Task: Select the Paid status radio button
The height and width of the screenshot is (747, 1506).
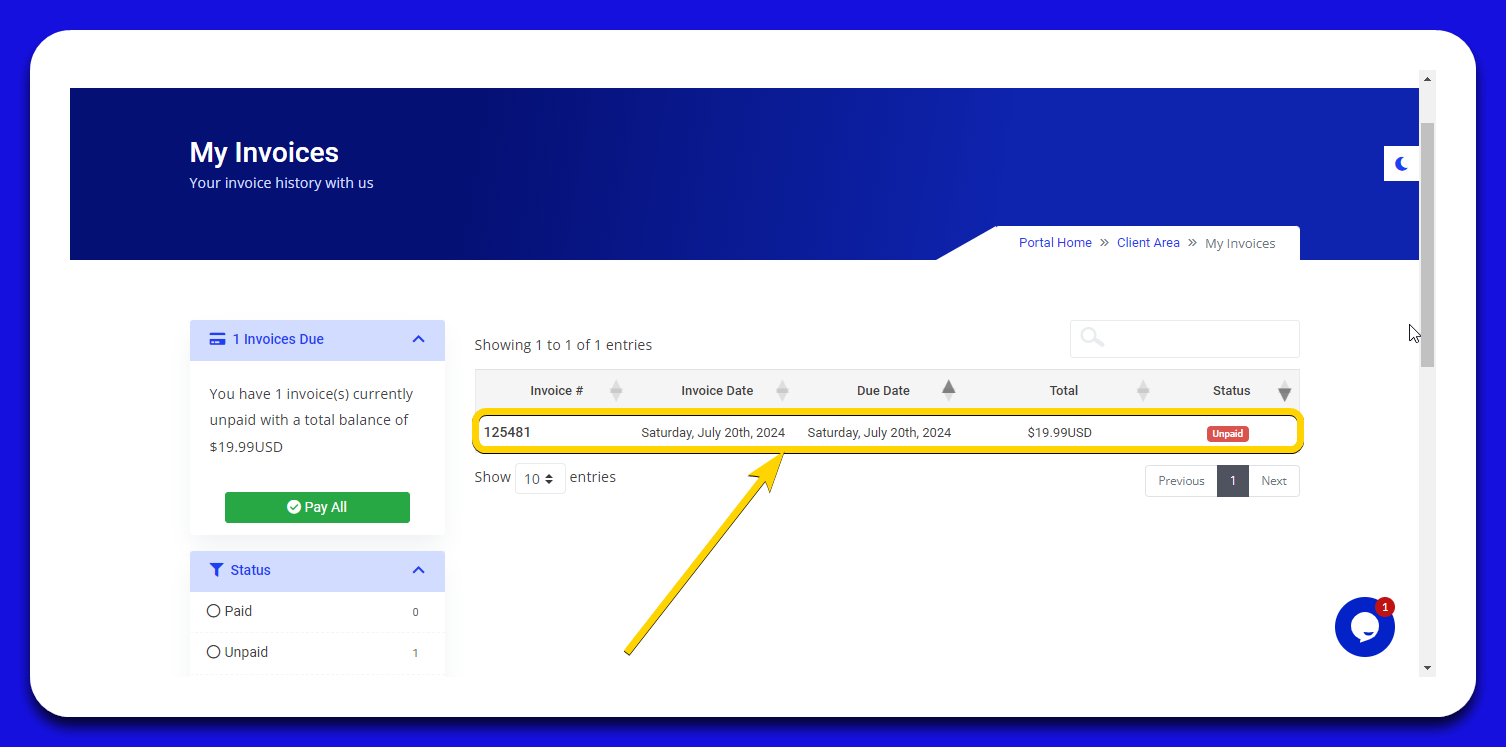Action: point(213,611)
